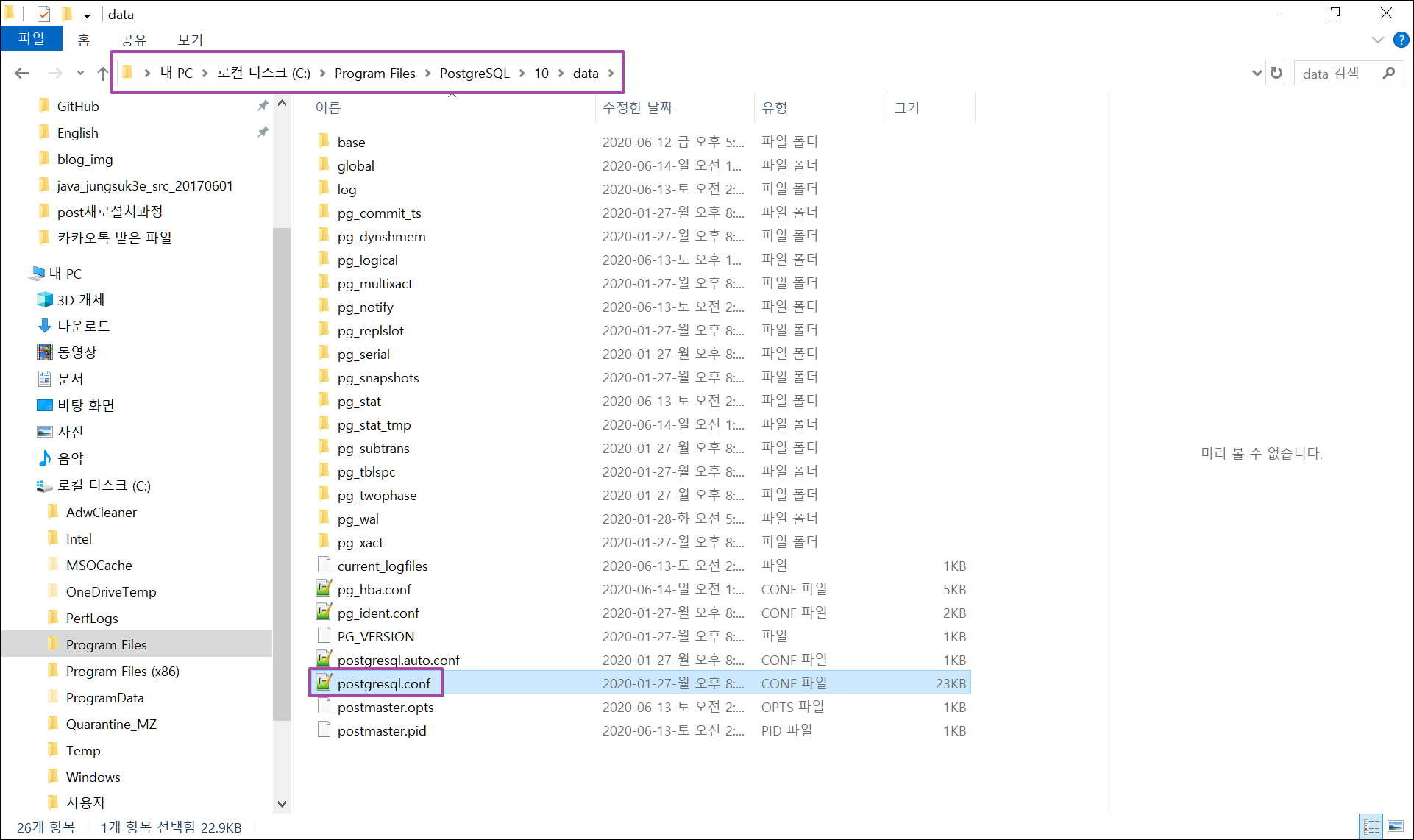Open the 파일 menu tab

click(32, 38)
